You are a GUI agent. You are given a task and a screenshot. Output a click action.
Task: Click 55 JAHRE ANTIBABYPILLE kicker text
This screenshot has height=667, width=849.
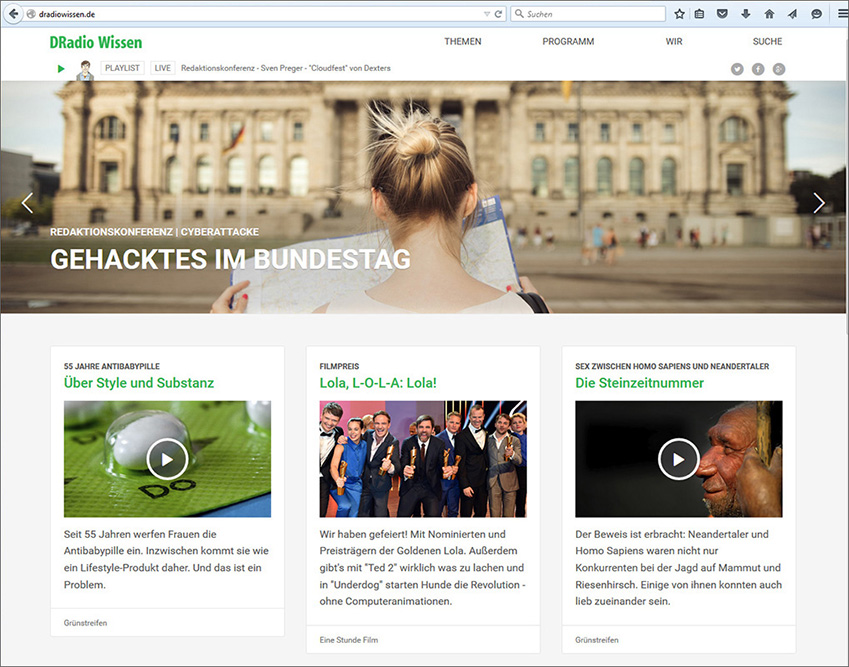(x=112, y=367)
